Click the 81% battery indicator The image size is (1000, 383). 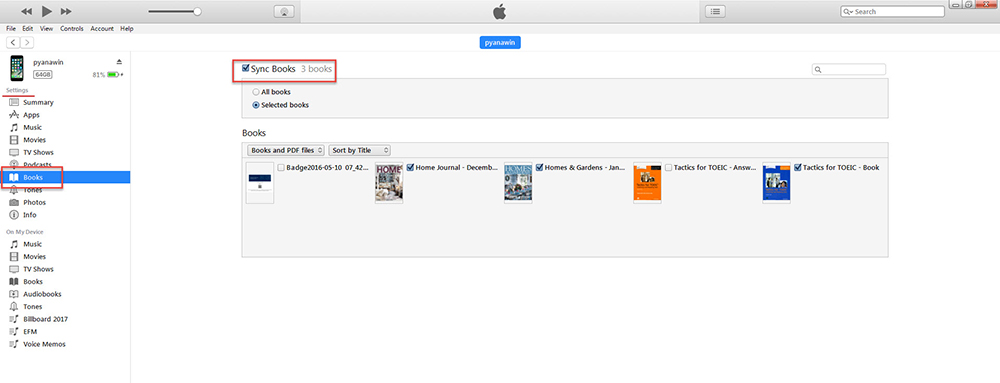coord(108,75)
